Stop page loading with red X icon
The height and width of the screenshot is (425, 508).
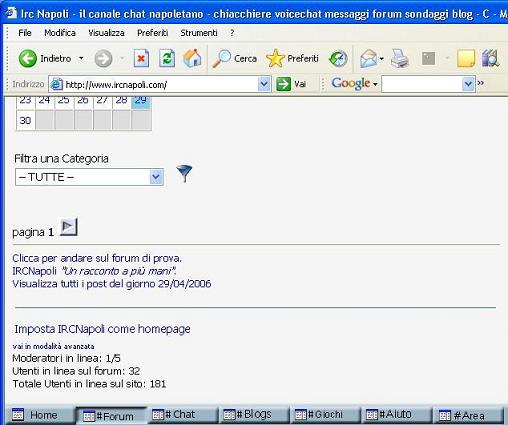click(x=141, y=59)
